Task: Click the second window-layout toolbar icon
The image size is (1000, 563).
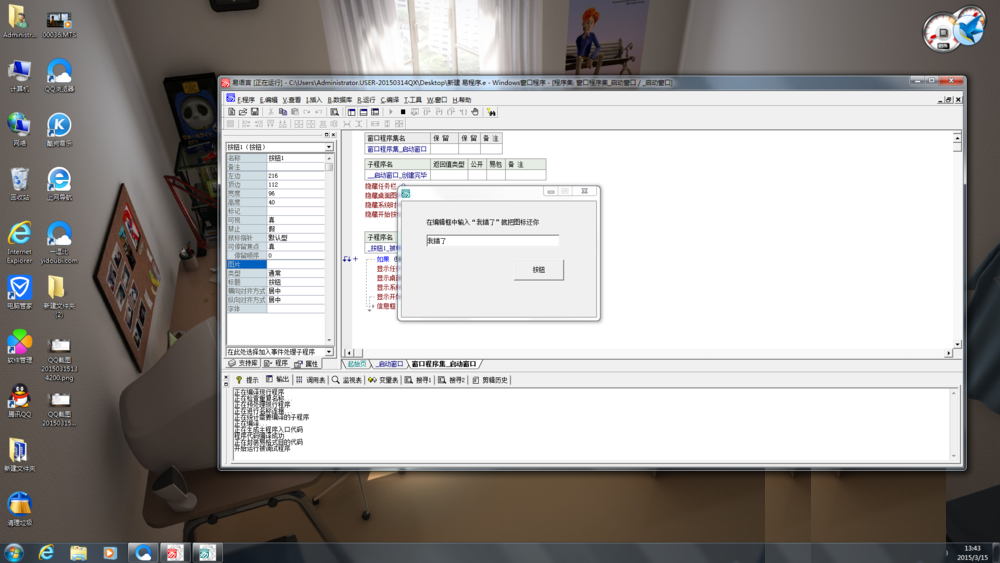Action: (x=363, y=112)
